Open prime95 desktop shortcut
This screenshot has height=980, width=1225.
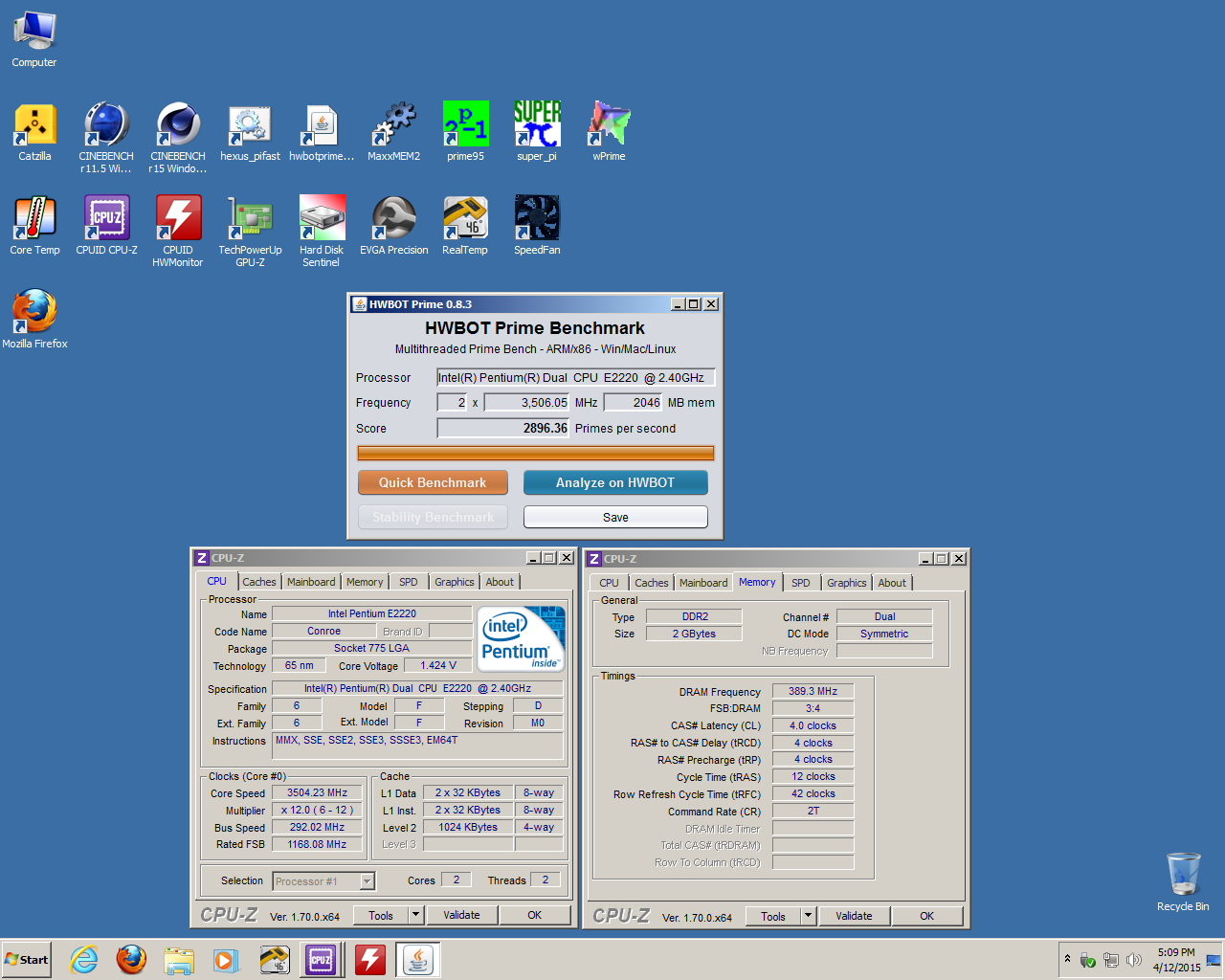pyautogui.click(x=465, y=132)
